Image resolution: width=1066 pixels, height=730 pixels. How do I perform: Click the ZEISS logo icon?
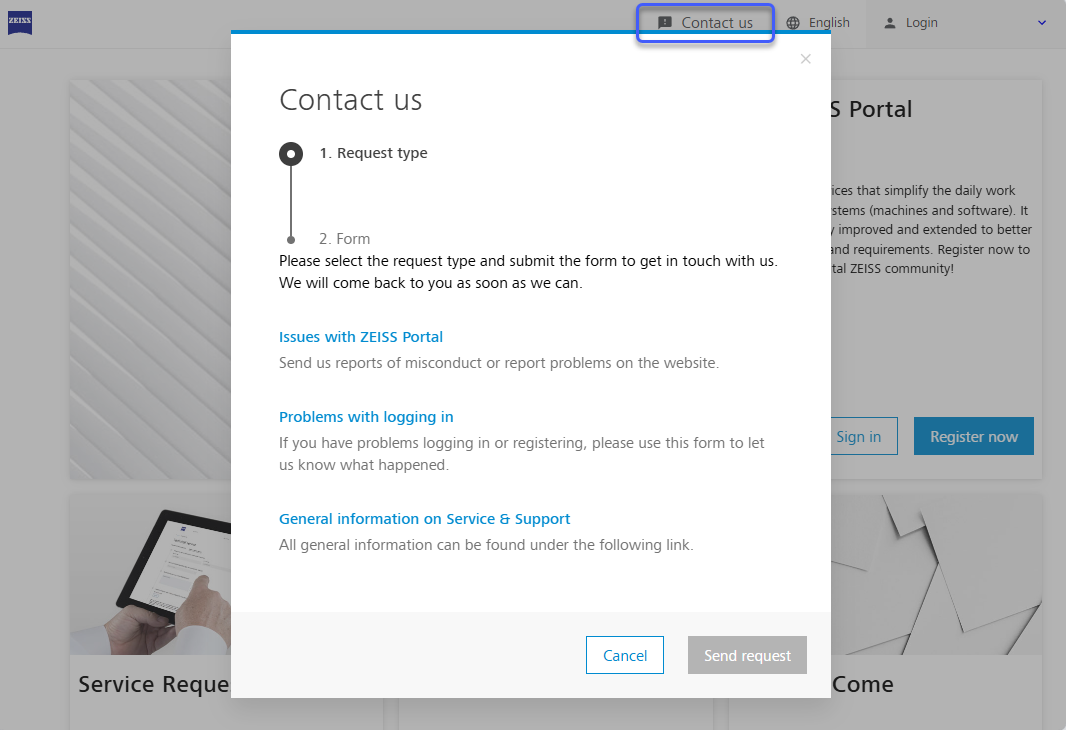coord(20,22)
